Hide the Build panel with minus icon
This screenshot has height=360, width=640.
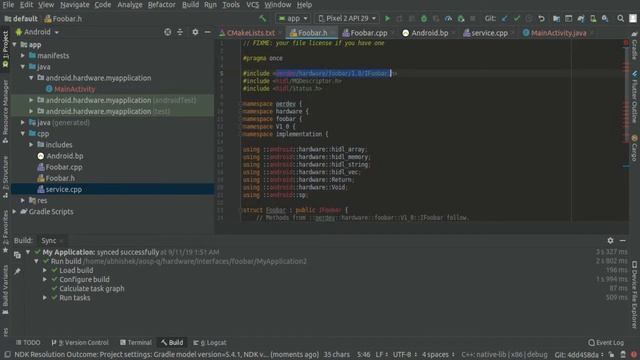(x=622, y=240)
